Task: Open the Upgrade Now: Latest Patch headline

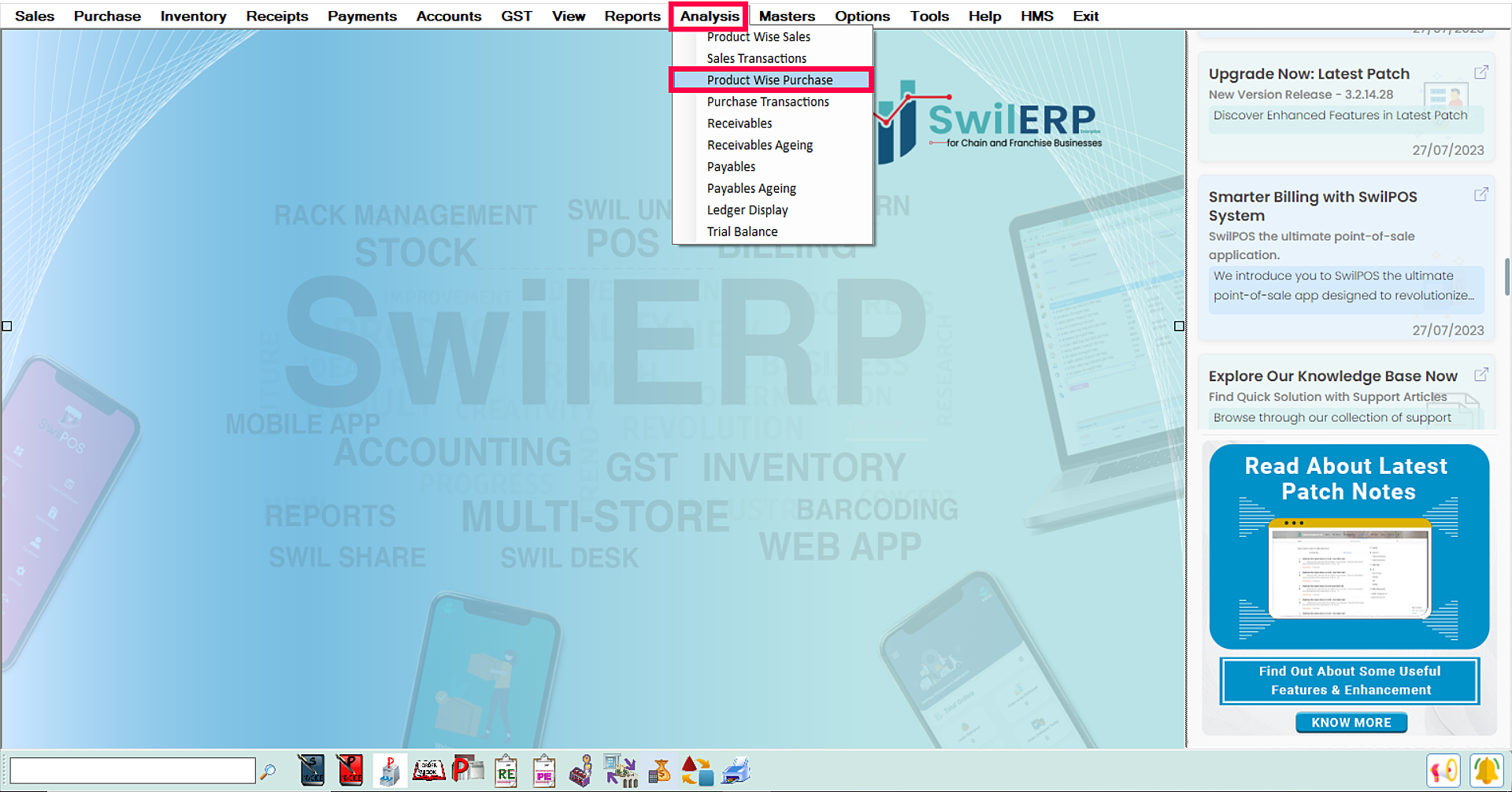Action: tap(1309, 73)
